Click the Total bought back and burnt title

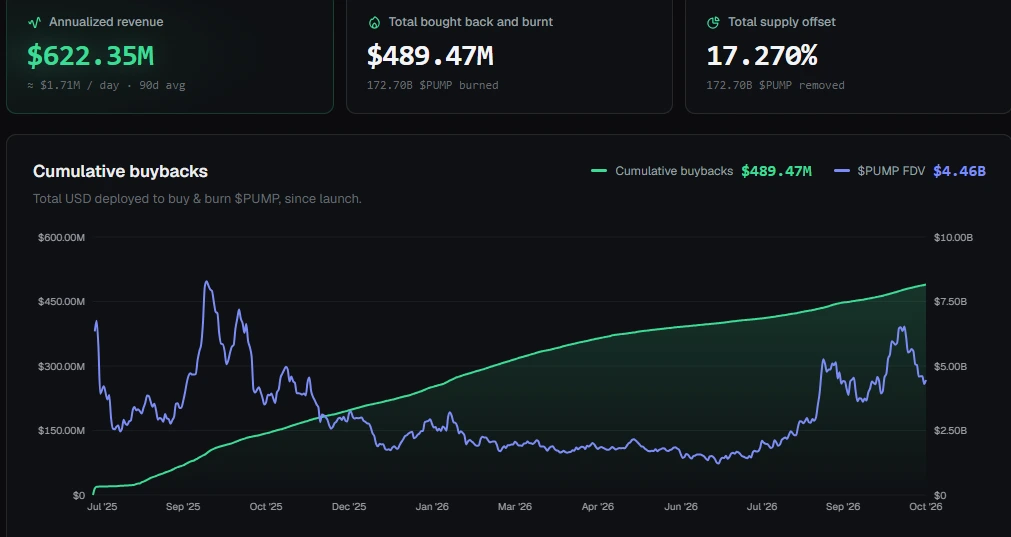[471, 22]
